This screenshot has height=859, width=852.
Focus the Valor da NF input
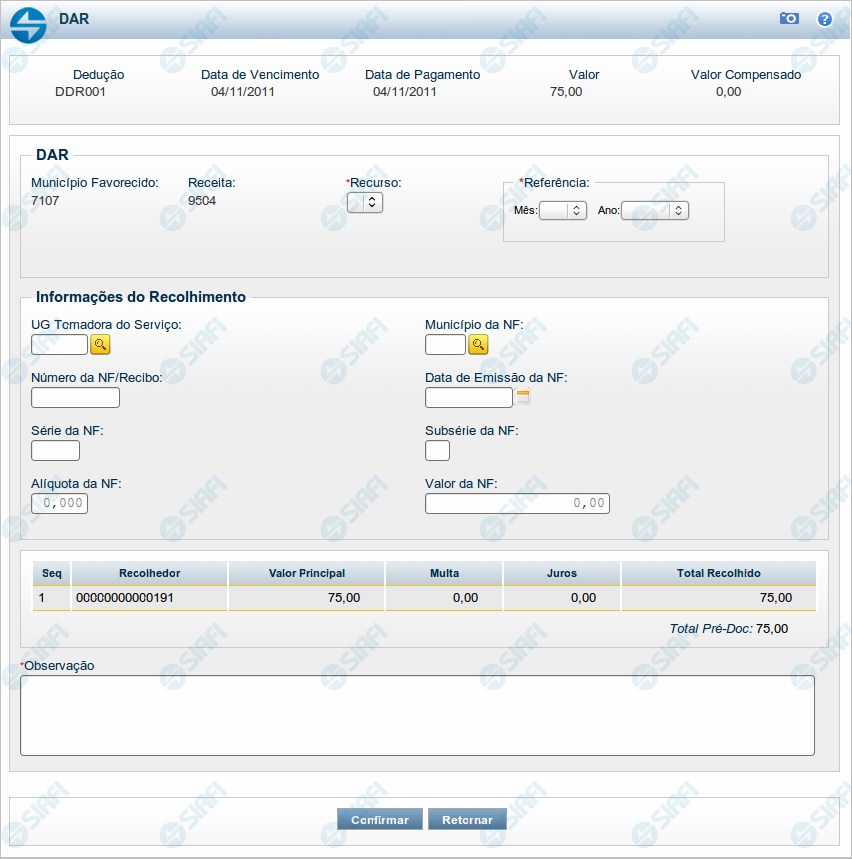tap(517, 503)
